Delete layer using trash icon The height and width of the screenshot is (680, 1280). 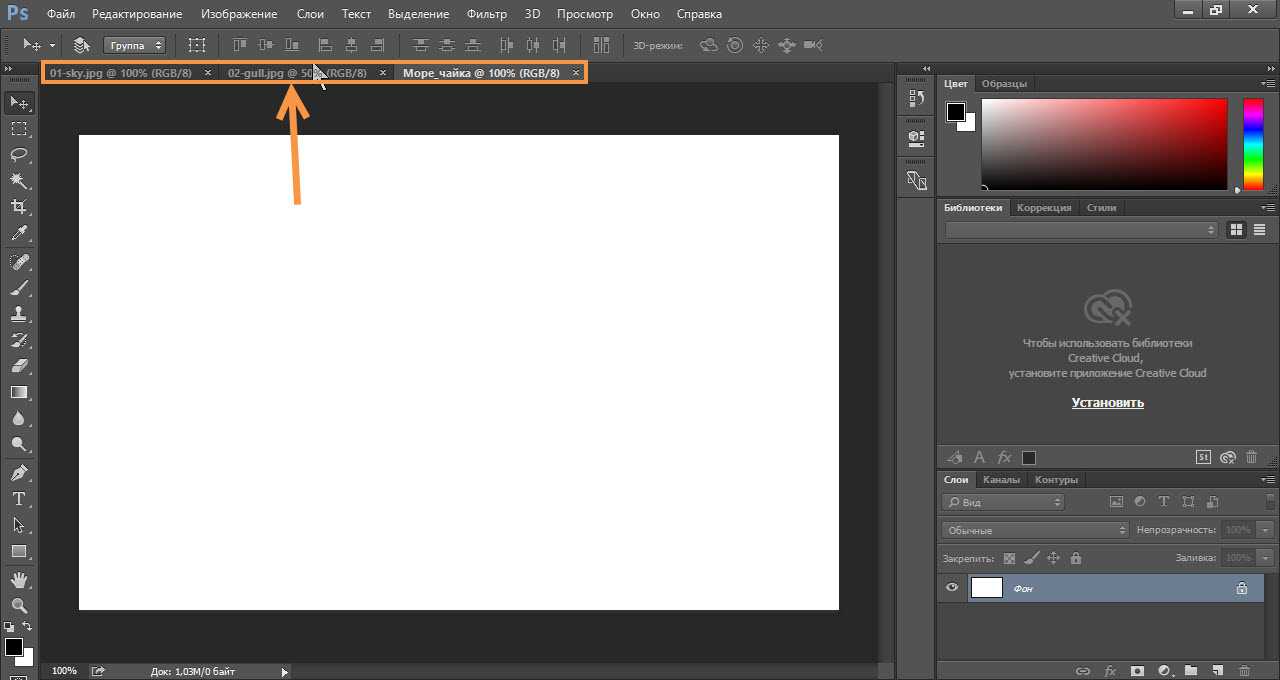1244,671
